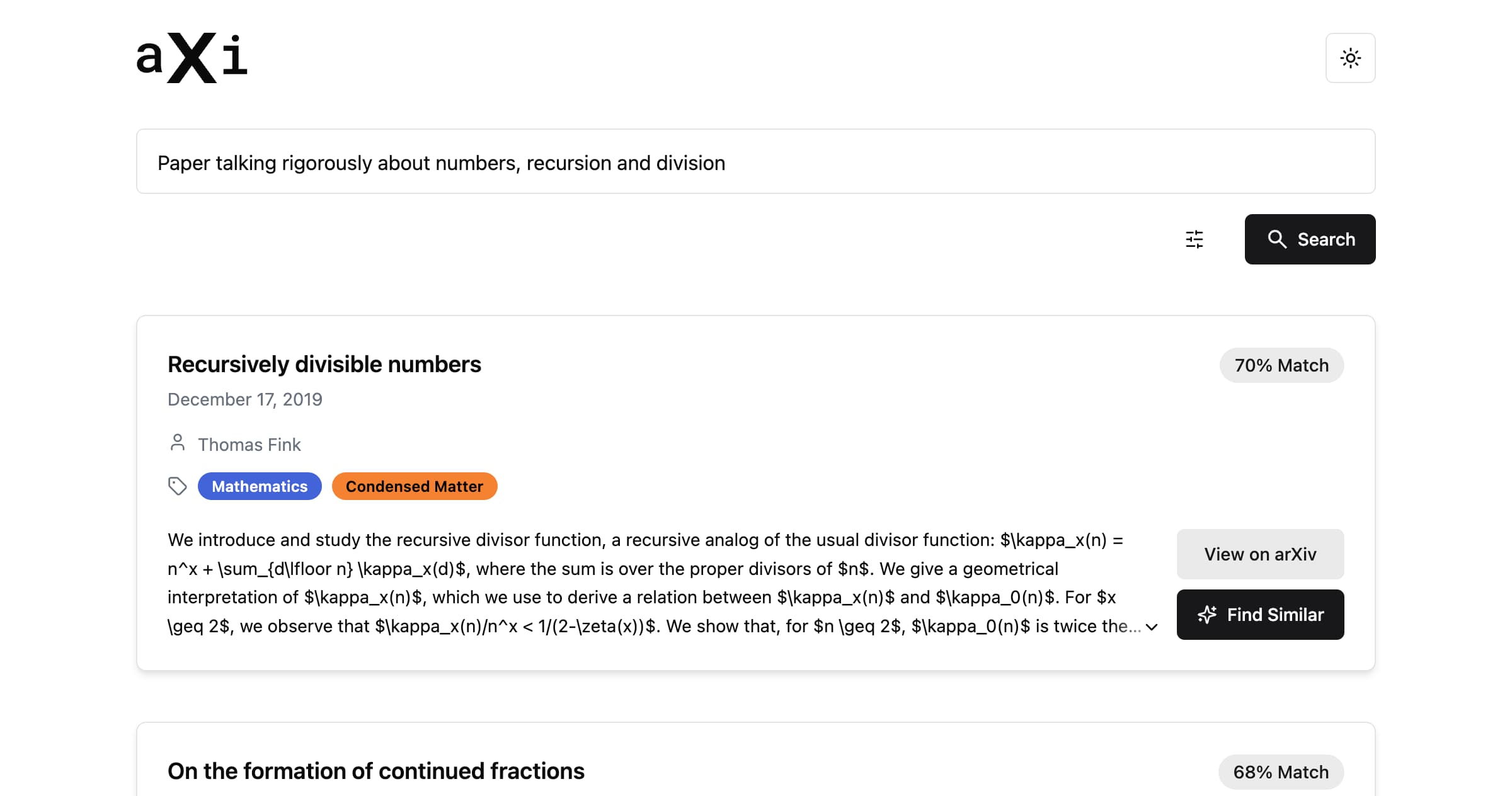Image resolution: width=1512 pixels, height=796 pixels.
Task: Toggle light/dark theme with the sun icon
Action: (x=1350, y=58)
